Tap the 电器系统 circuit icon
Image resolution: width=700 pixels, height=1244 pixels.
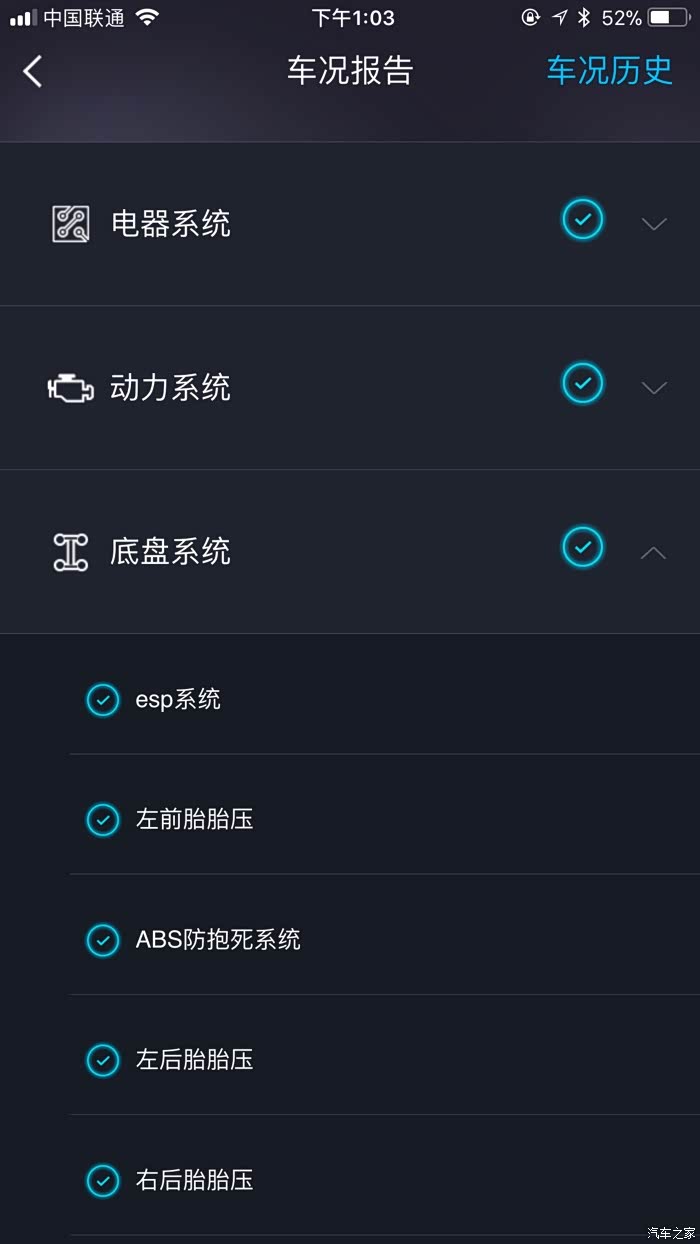click(x=70, y=223)
